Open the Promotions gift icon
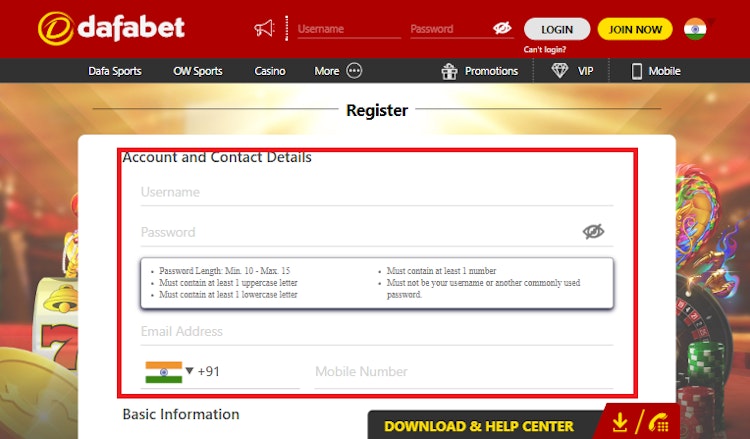Viewport: 750px width, 439px height. click(449, 71)
